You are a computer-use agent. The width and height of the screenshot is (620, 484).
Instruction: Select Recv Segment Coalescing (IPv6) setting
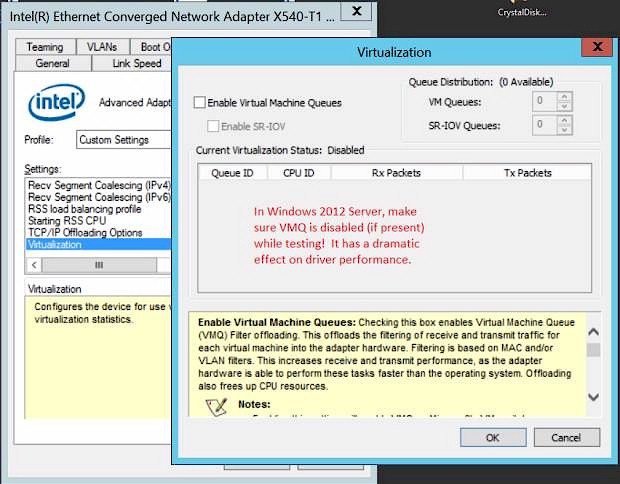point(99,197)
